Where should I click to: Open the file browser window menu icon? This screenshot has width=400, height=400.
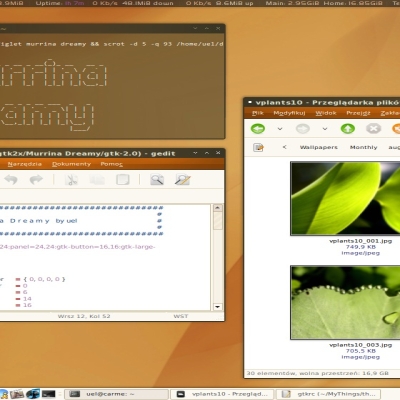pyautogui.click(x=249, y=102)
